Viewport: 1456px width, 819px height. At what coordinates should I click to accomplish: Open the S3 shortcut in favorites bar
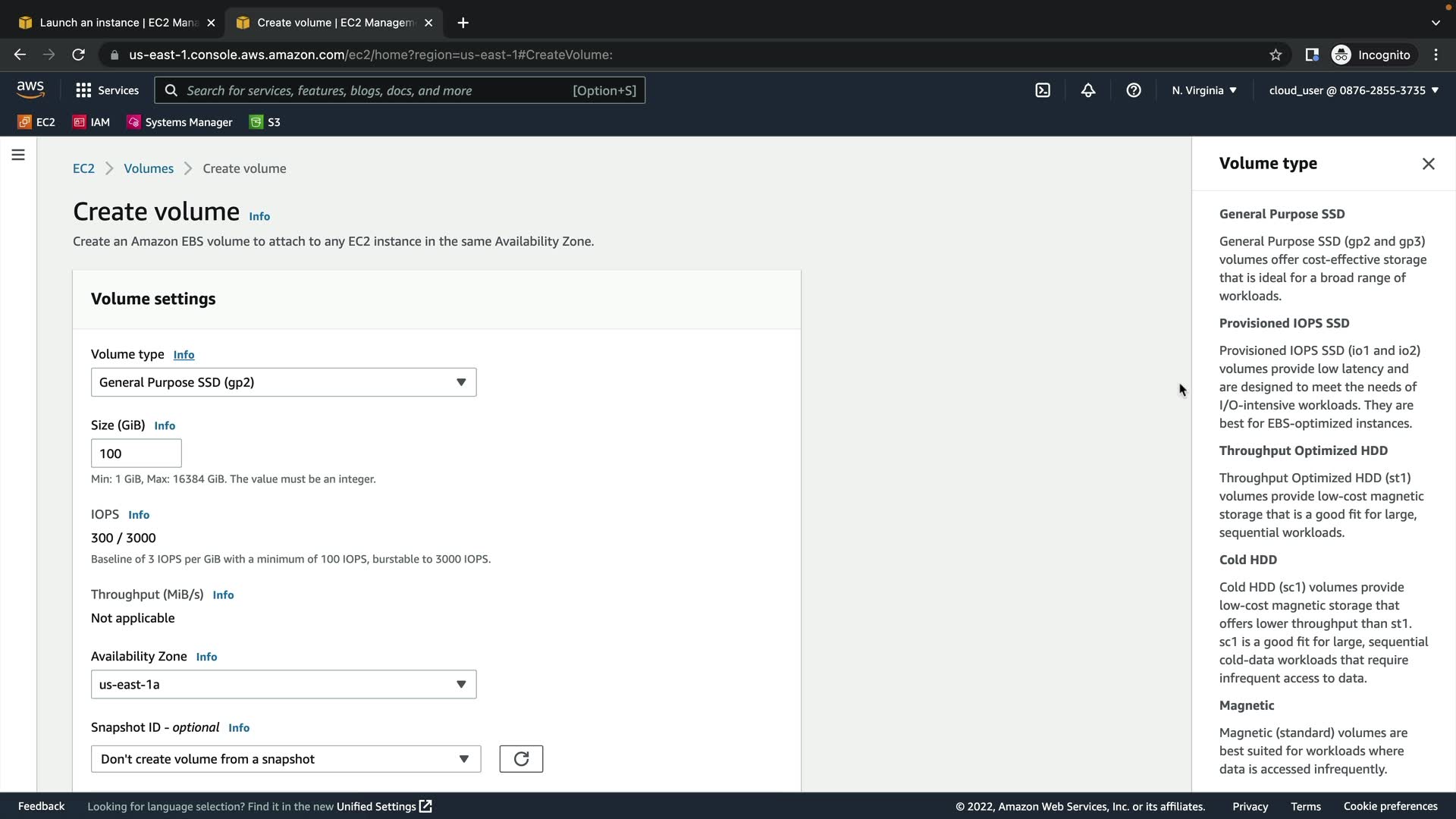265,122
